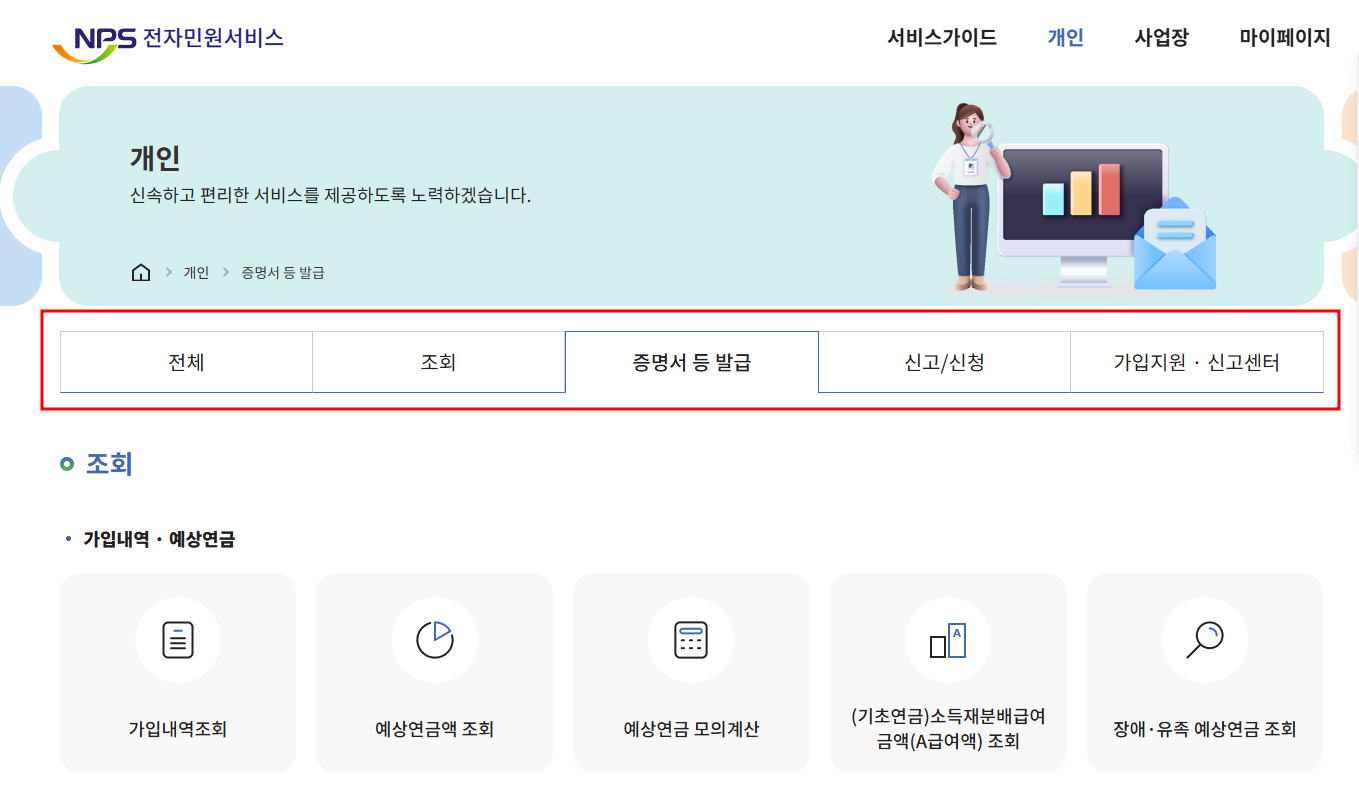Select the 증명서 등 발급 tab
The height and width of the screenshot is (808, 1359).
coord(691,361)
